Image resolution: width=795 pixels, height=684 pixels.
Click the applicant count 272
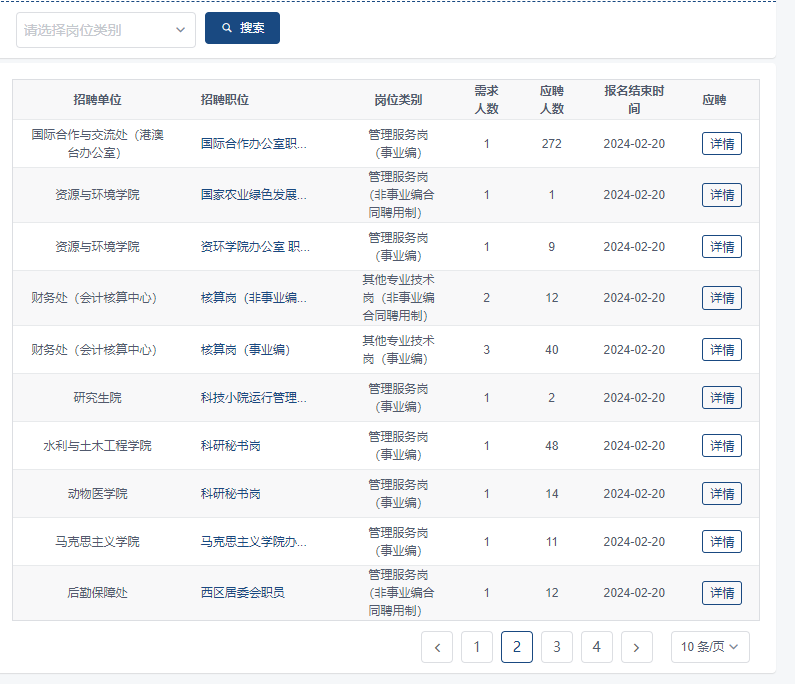click(x=552, y=143)
